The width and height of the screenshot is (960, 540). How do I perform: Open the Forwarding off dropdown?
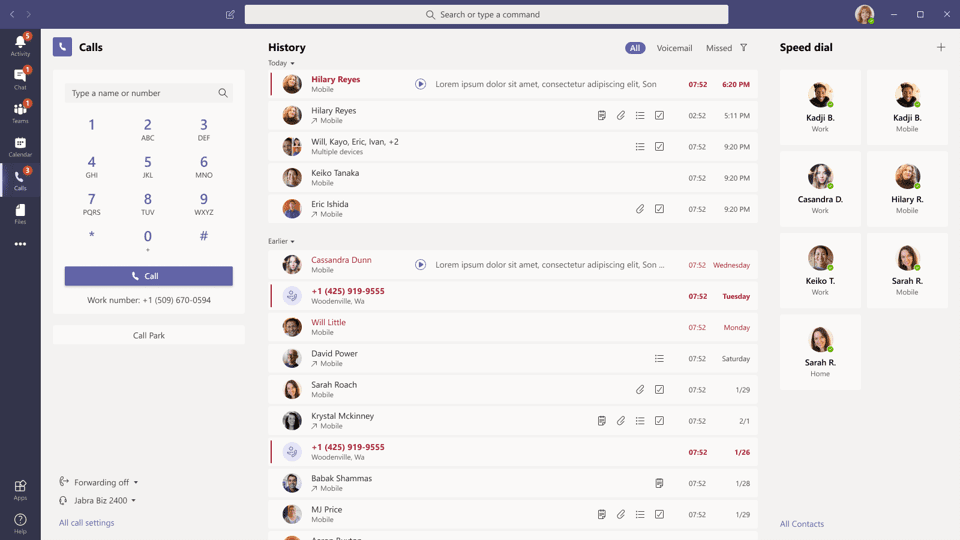[99, 482]
